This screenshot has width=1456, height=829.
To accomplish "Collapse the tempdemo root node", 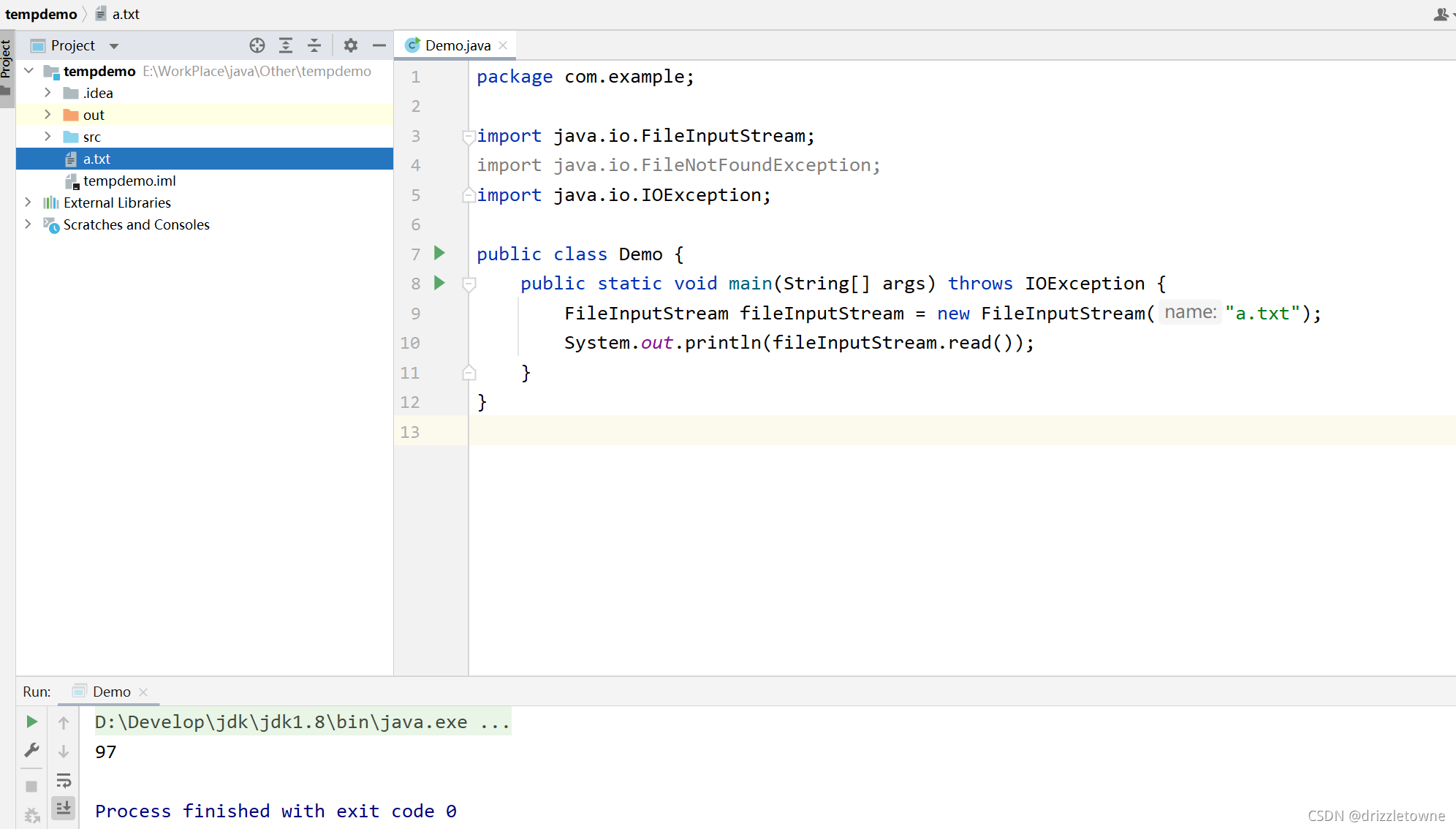I will point(29,71).
